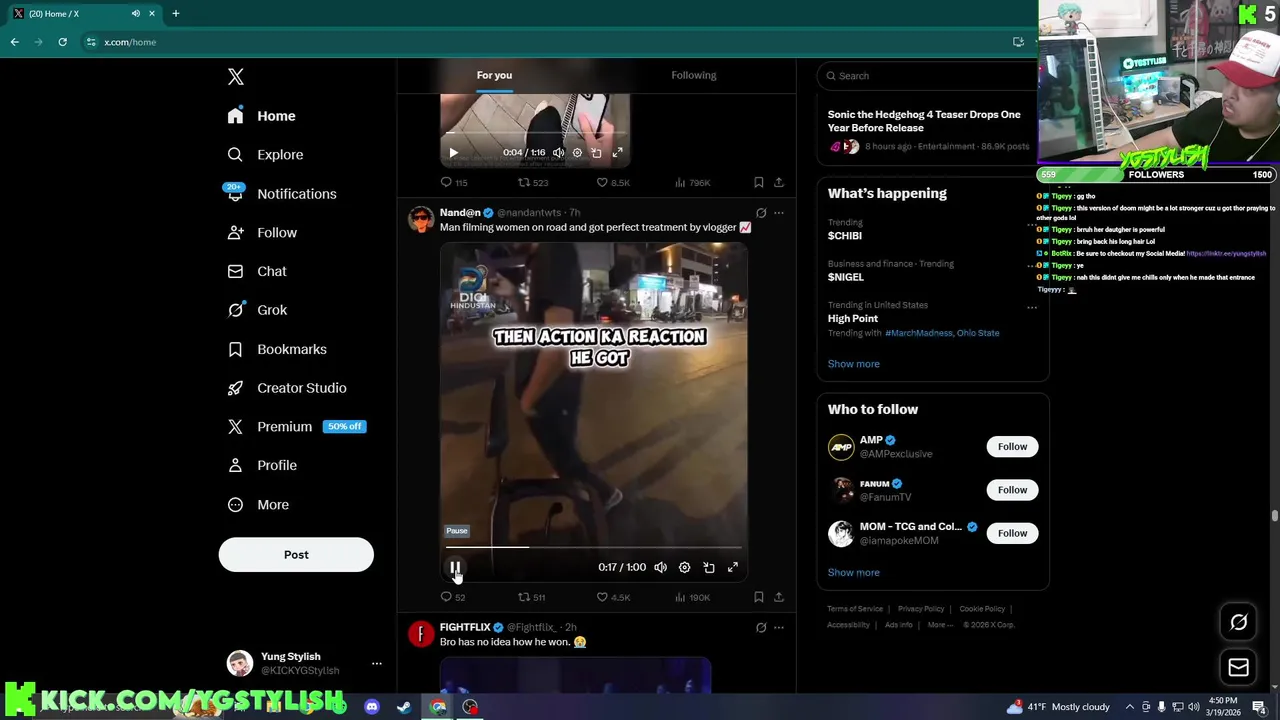Open more options for High Point trend
1280x720 pixels.
click(x=1032, y=307)
